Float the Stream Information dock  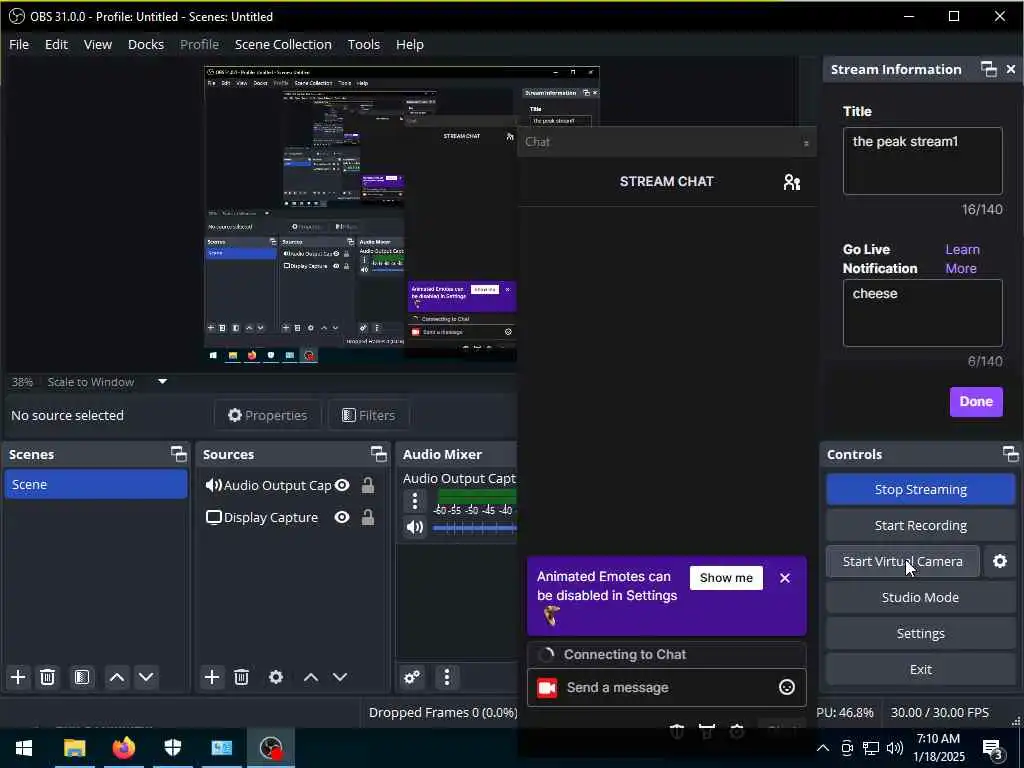tap(989, 69)
